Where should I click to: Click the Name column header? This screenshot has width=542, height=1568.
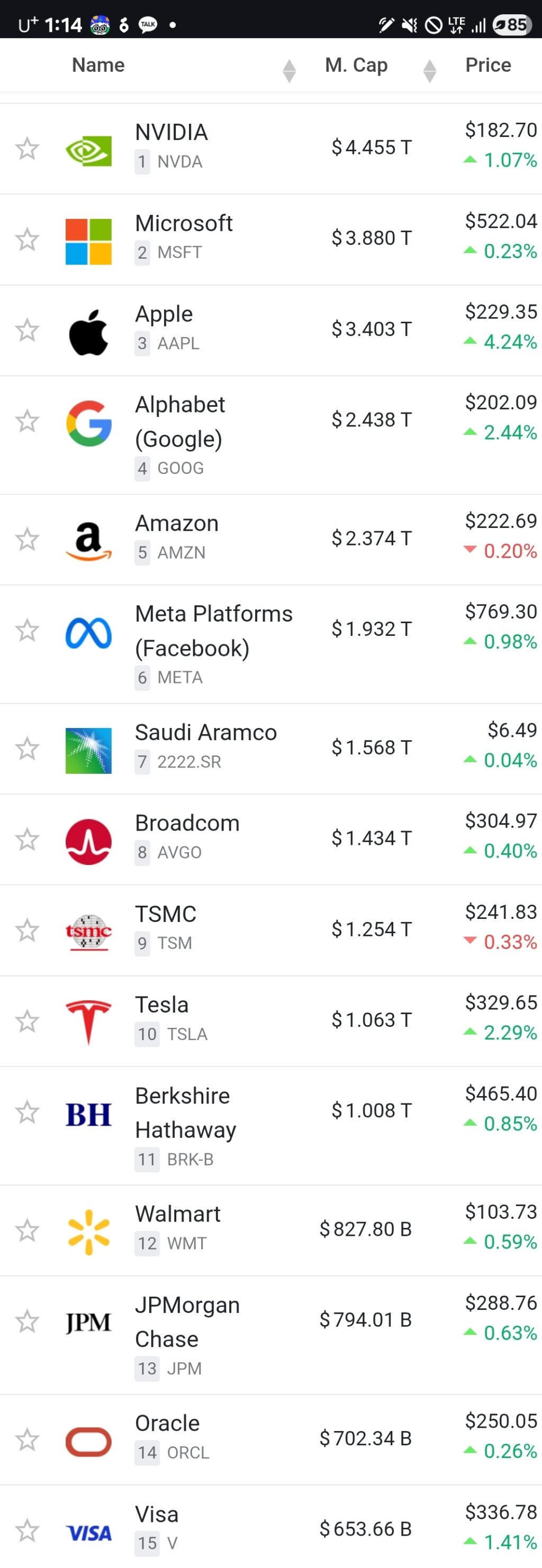coord(98,65)
